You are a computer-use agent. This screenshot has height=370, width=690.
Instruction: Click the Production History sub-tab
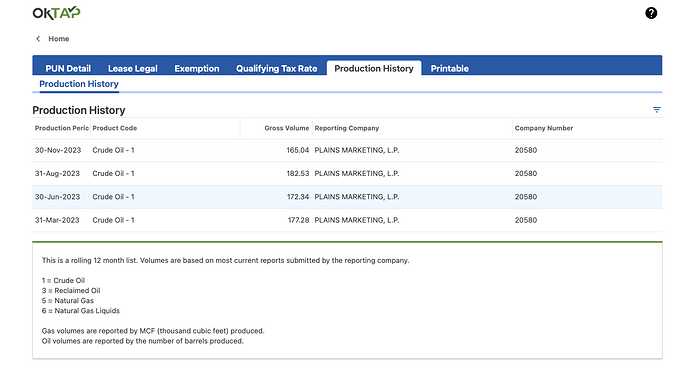pyautogui.click(x=79, y=84)
